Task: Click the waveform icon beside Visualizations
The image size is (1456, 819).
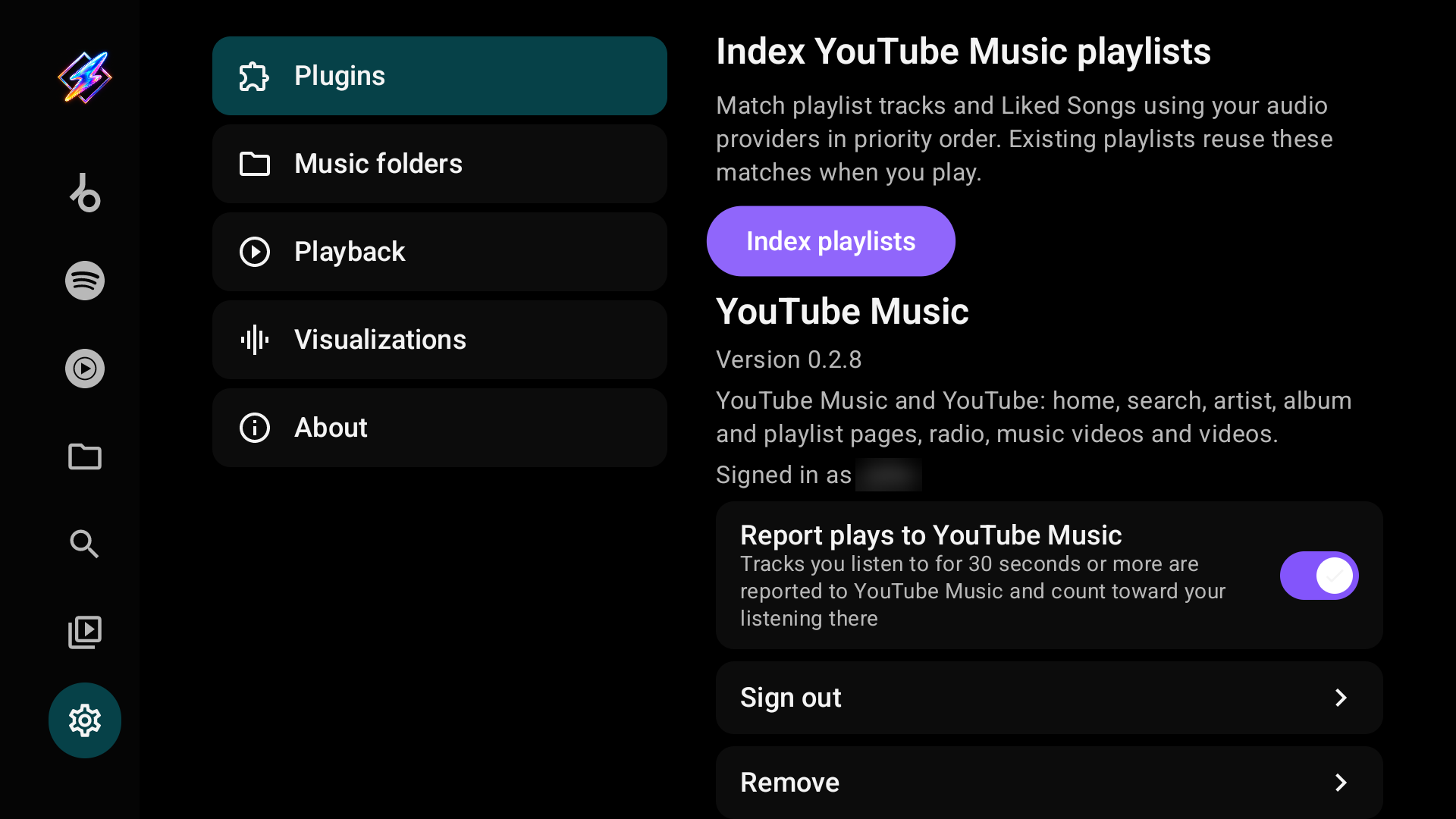Action: click(255, 340)
